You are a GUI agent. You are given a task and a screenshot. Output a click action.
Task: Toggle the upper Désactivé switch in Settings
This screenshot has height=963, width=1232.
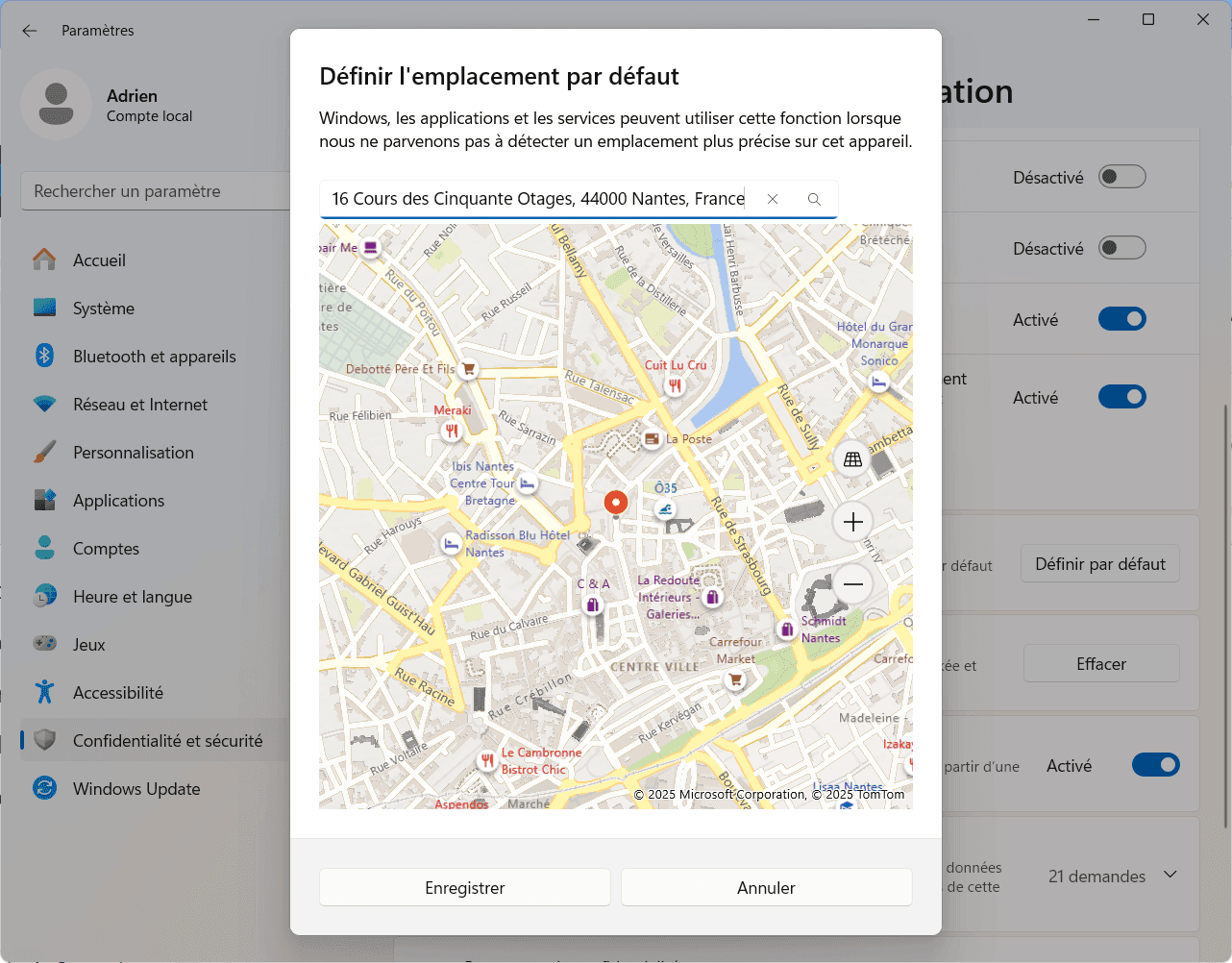[x=1122, y=177]
